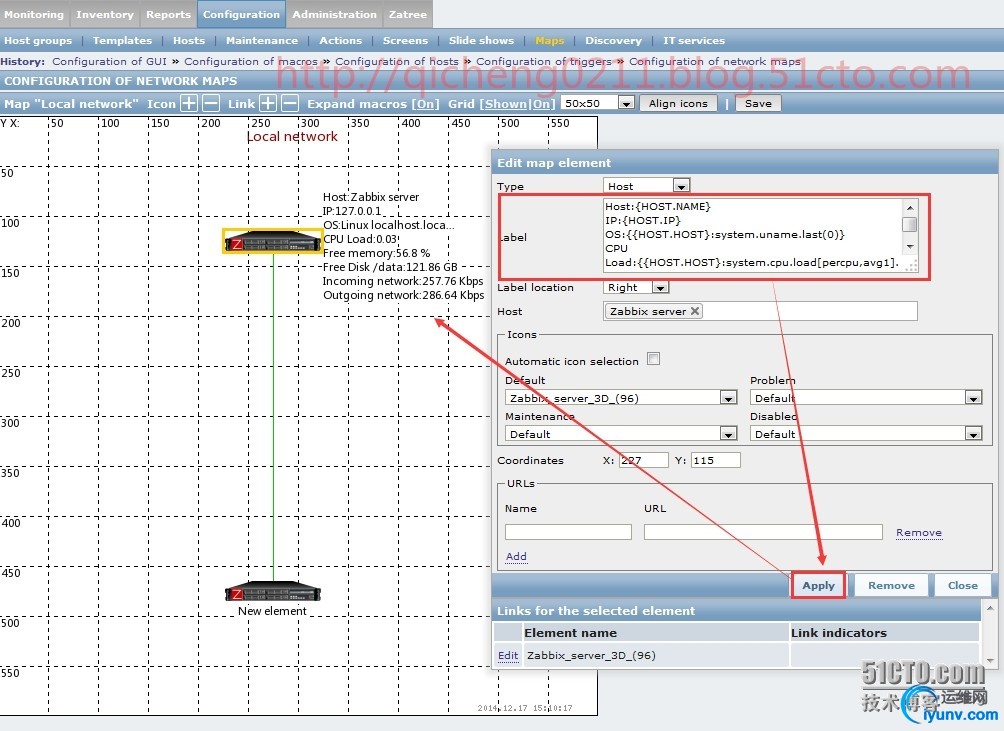Screen dimensions: 1004x731
Task: Click the X coordinate field
Action: (x=644, y=460)
